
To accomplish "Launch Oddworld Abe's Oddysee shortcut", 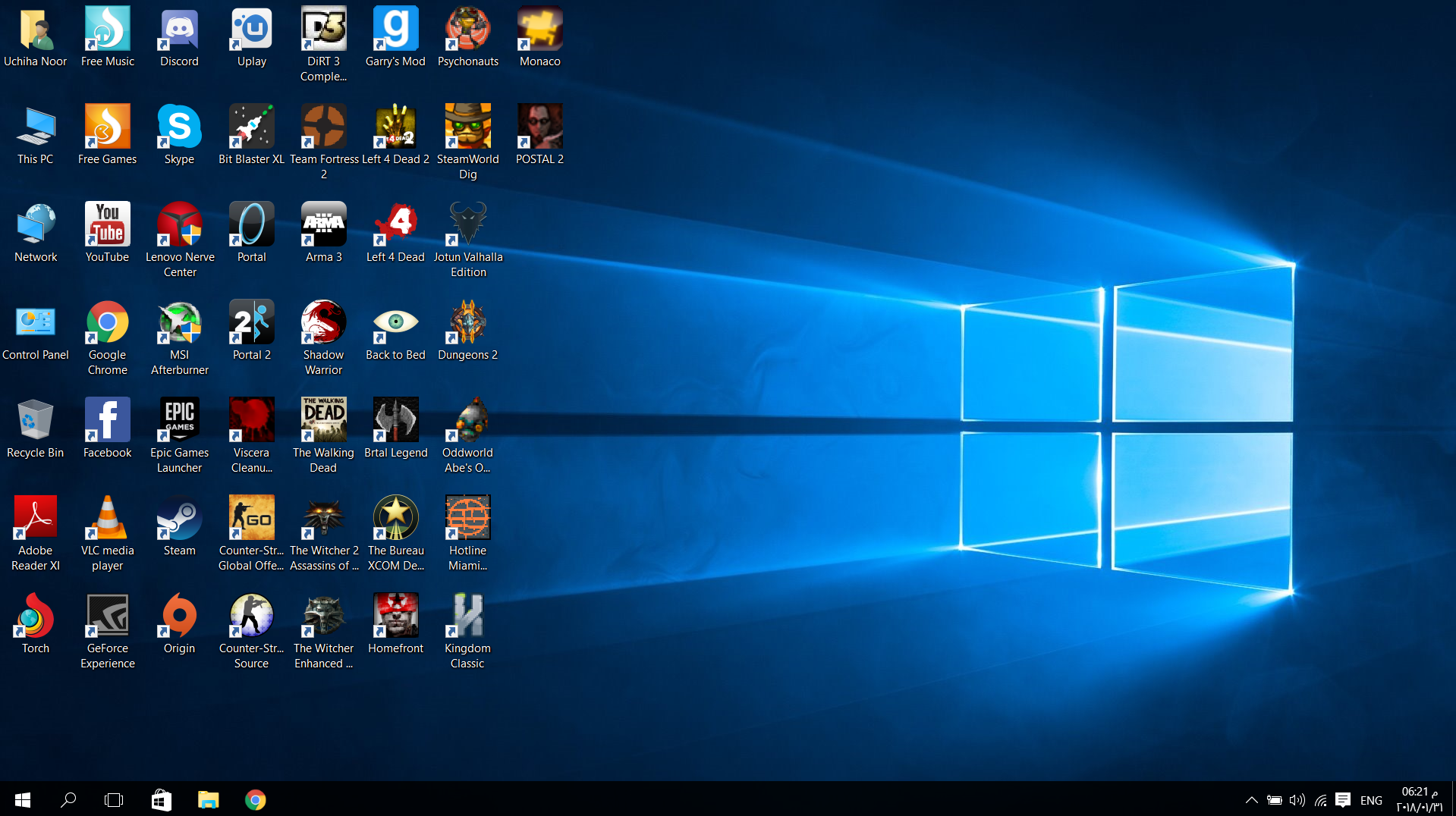I will pyautogui.click(x=468, y=420).
